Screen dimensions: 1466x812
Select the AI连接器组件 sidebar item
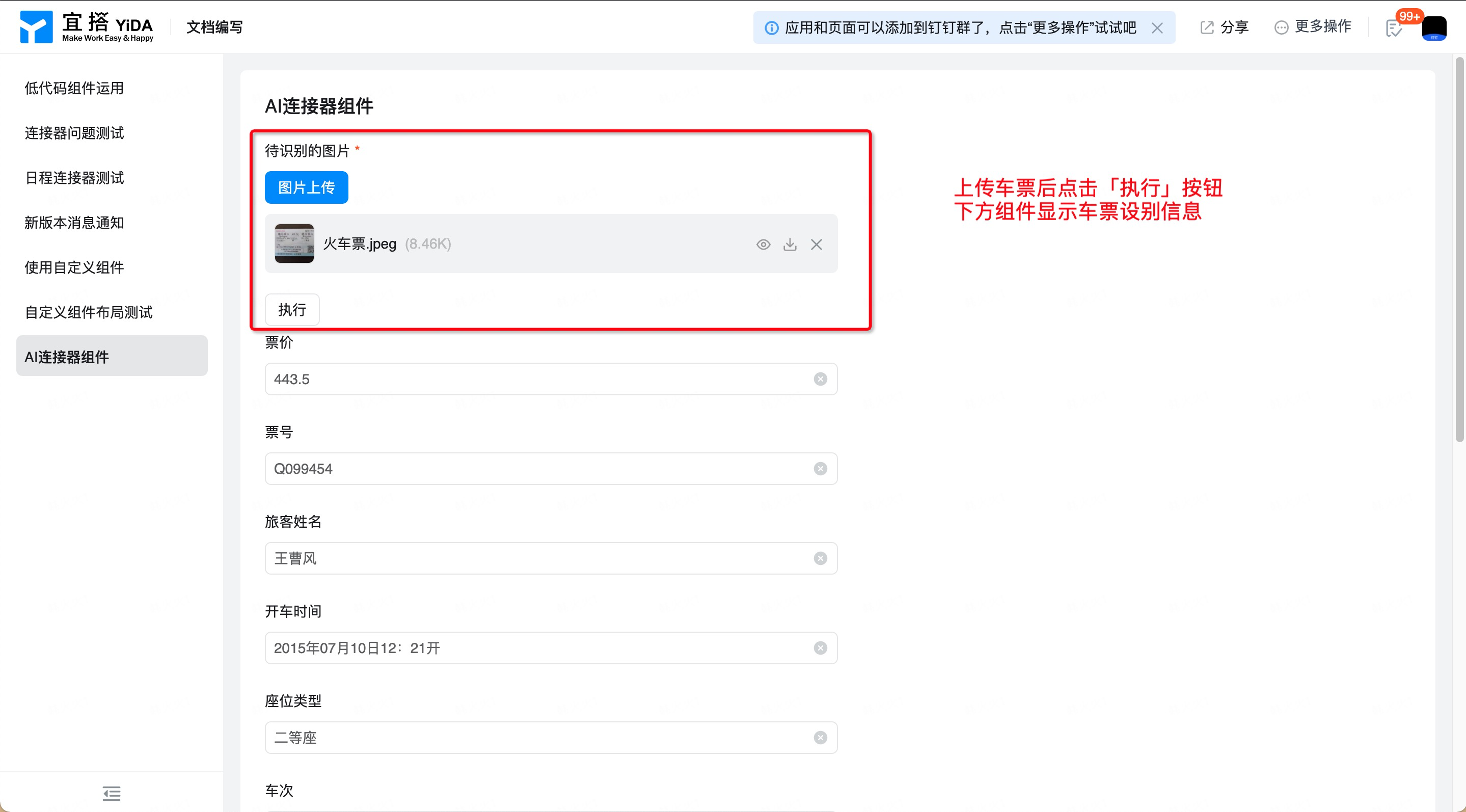[112, 356]
